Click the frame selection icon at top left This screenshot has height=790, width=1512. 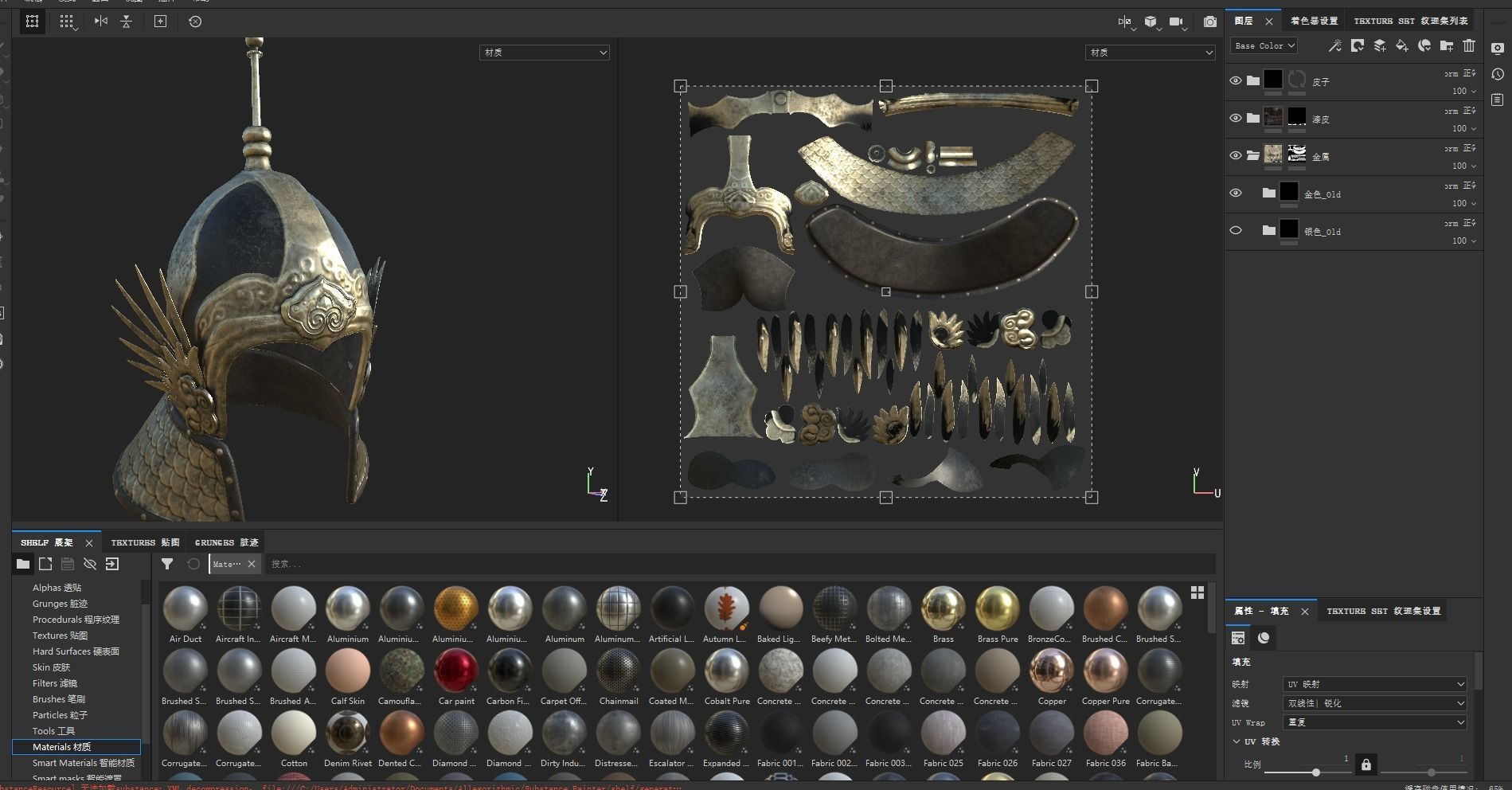(33, 22)
